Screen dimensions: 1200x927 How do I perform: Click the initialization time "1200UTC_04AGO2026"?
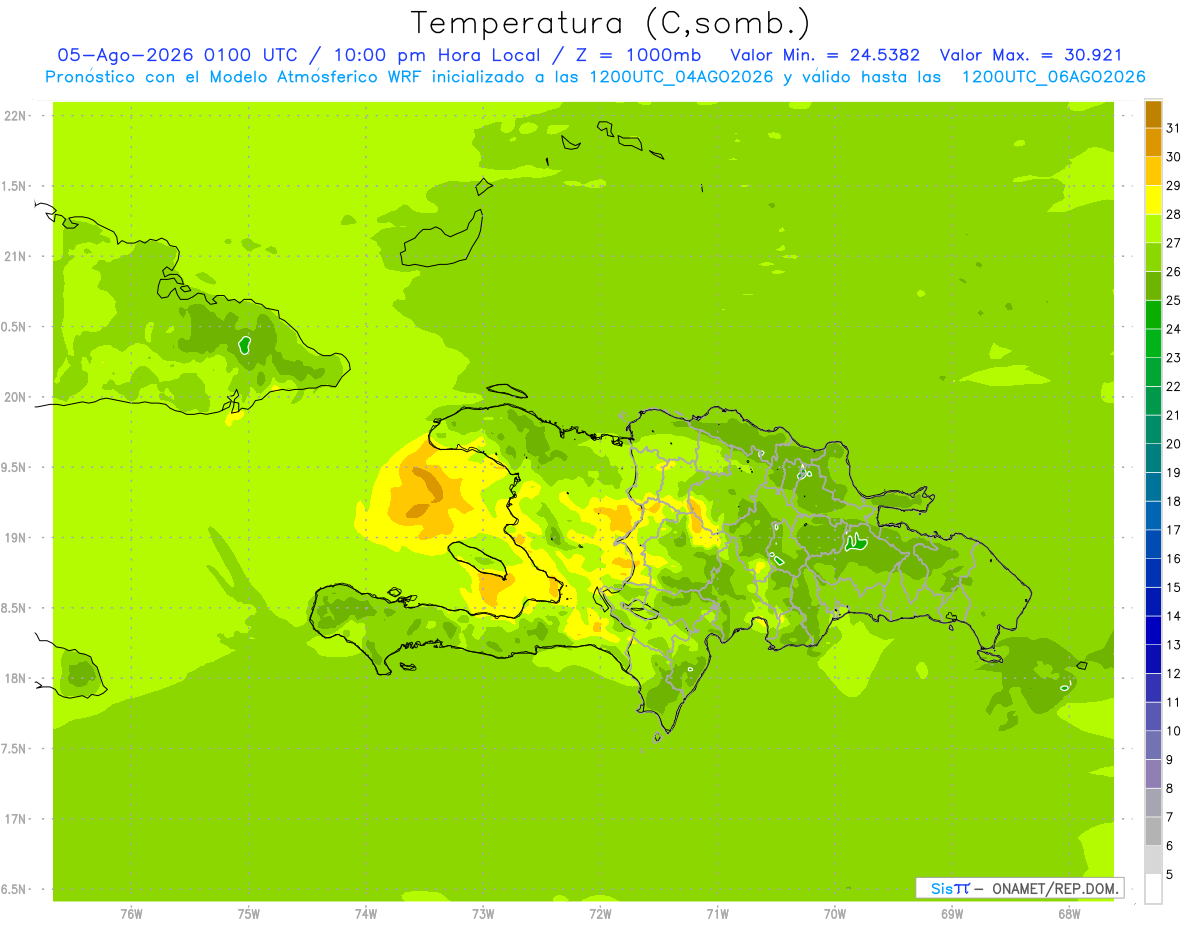[679, 77]
